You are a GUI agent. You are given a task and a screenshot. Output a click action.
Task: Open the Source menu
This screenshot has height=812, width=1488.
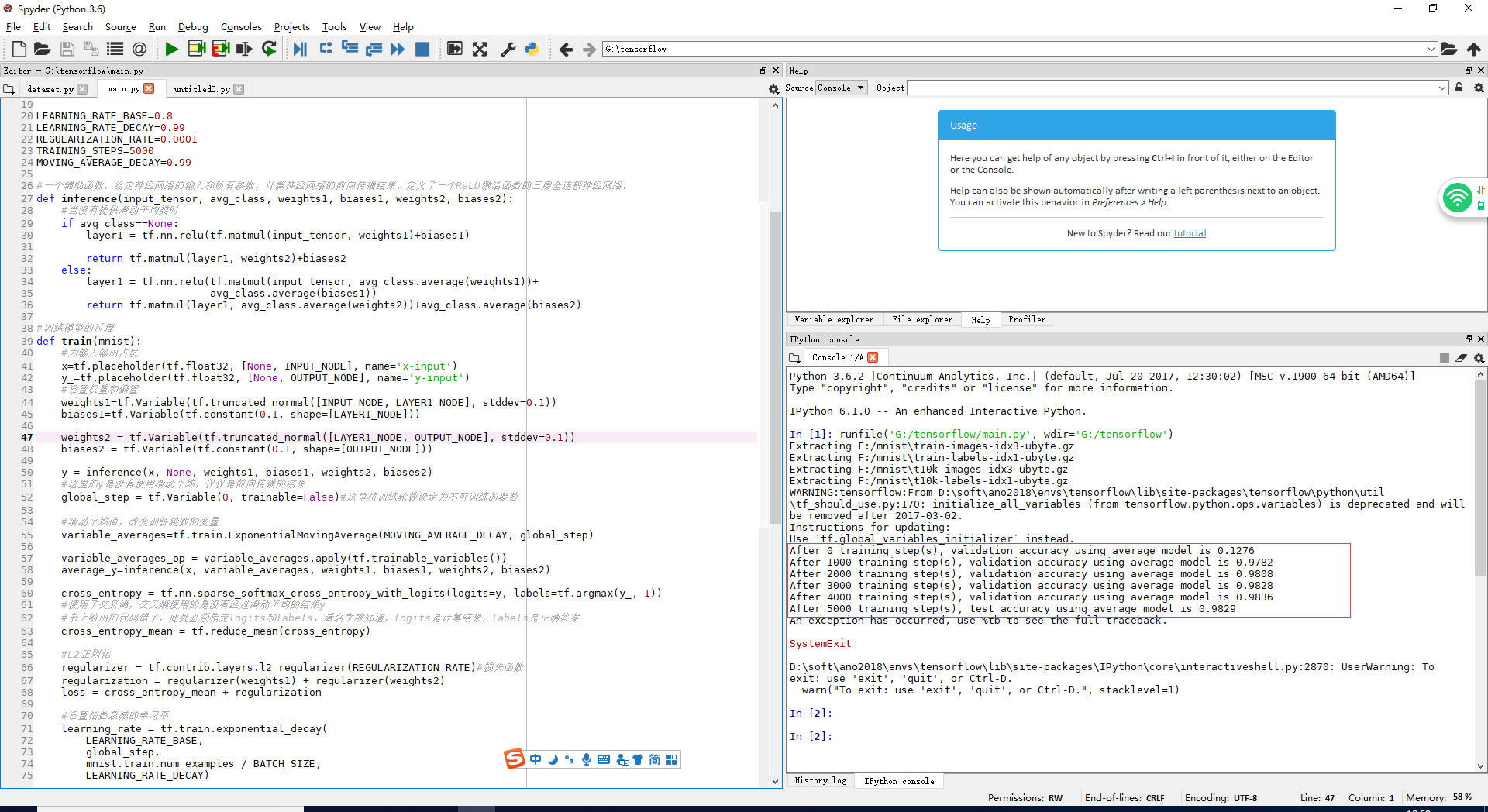[x=120, y=26]
